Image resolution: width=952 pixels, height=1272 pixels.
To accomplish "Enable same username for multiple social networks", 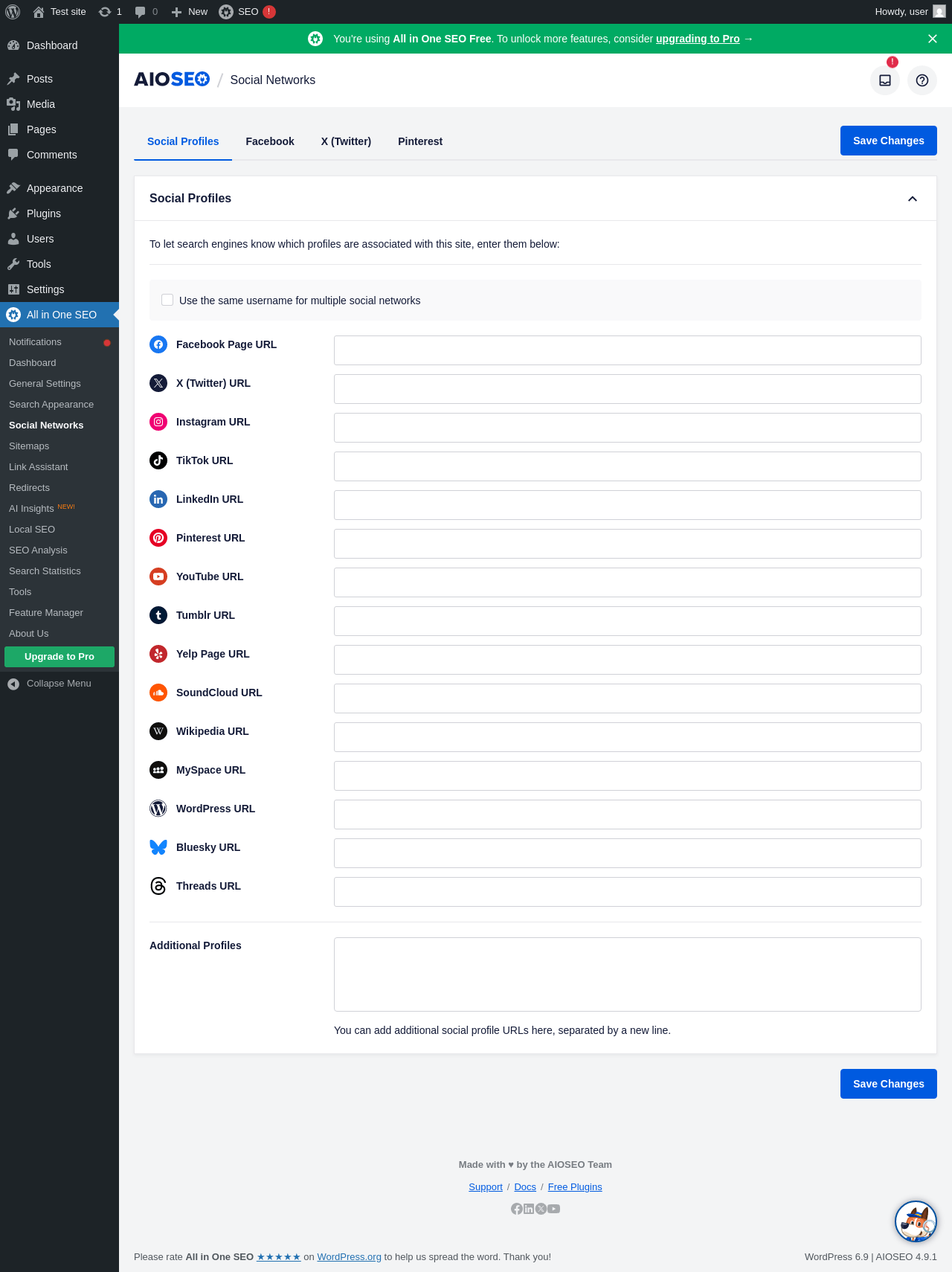I will [x=167, y=300].
